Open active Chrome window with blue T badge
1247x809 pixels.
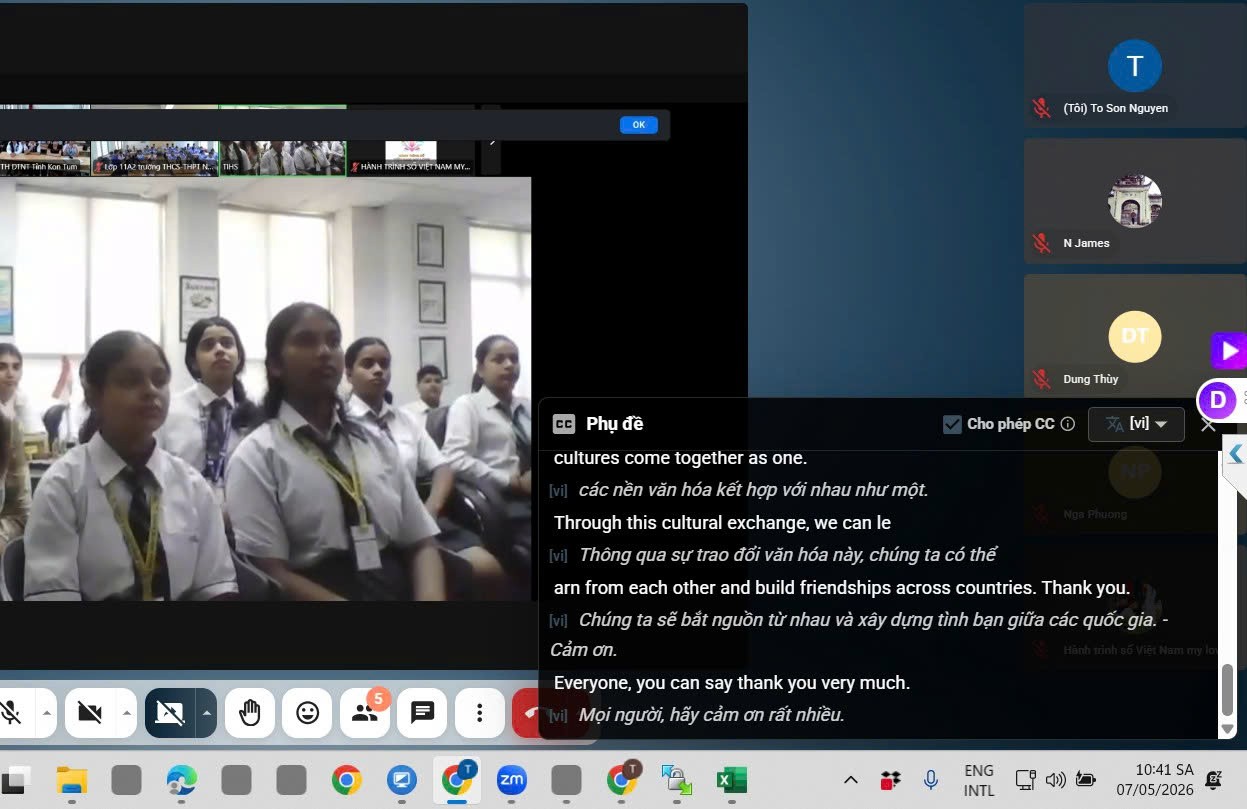tap(457, 780)
